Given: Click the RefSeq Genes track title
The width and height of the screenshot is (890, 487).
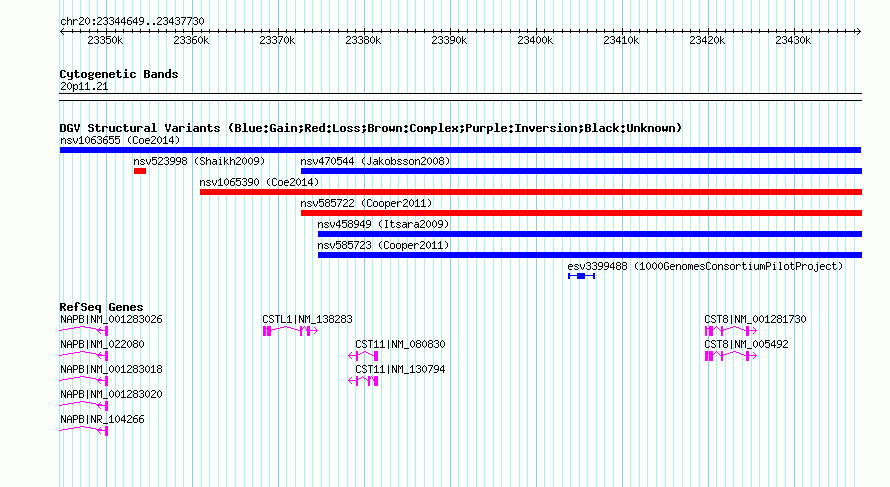Looking at the screenshot, I should [x=101, y=307].
